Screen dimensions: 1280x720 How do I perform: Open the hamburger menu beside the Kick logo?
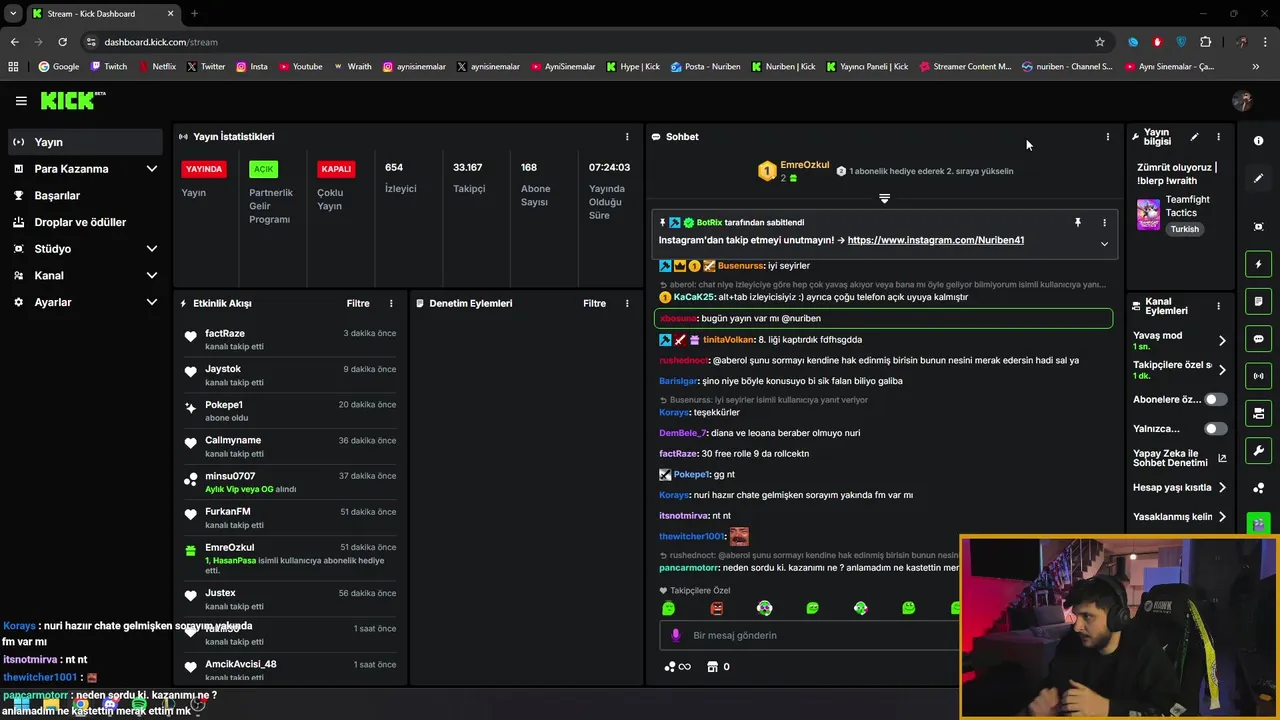[21, 101]
